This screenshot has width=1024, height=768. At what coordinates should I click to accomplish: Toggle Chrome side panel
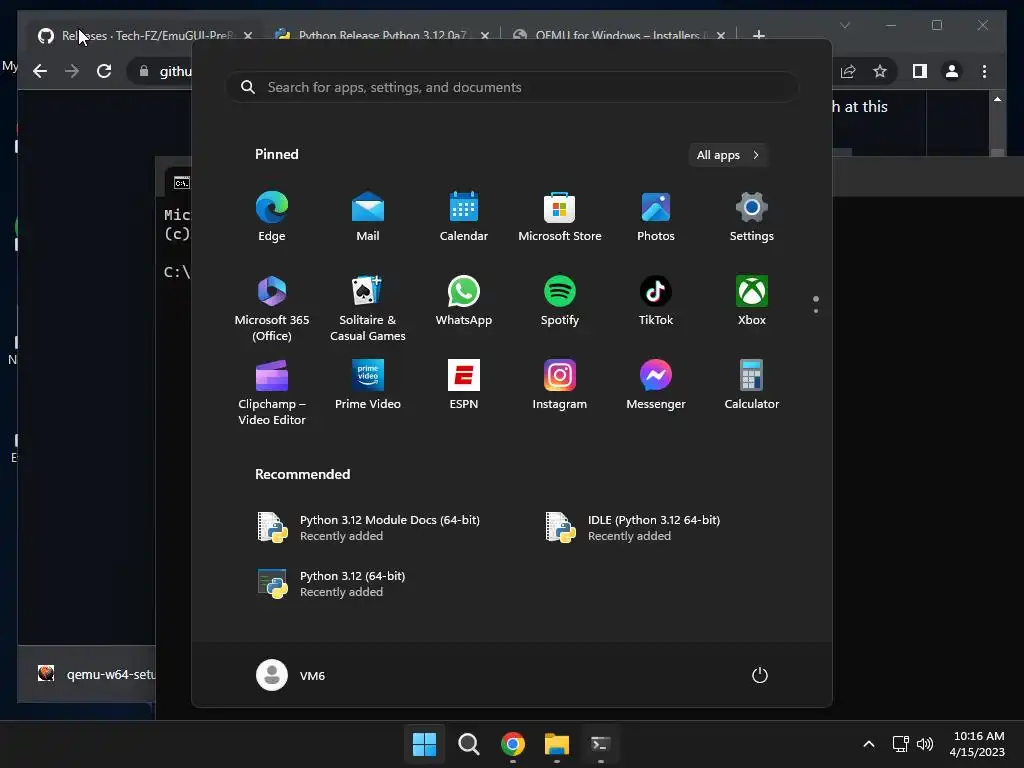coord(920,71)
